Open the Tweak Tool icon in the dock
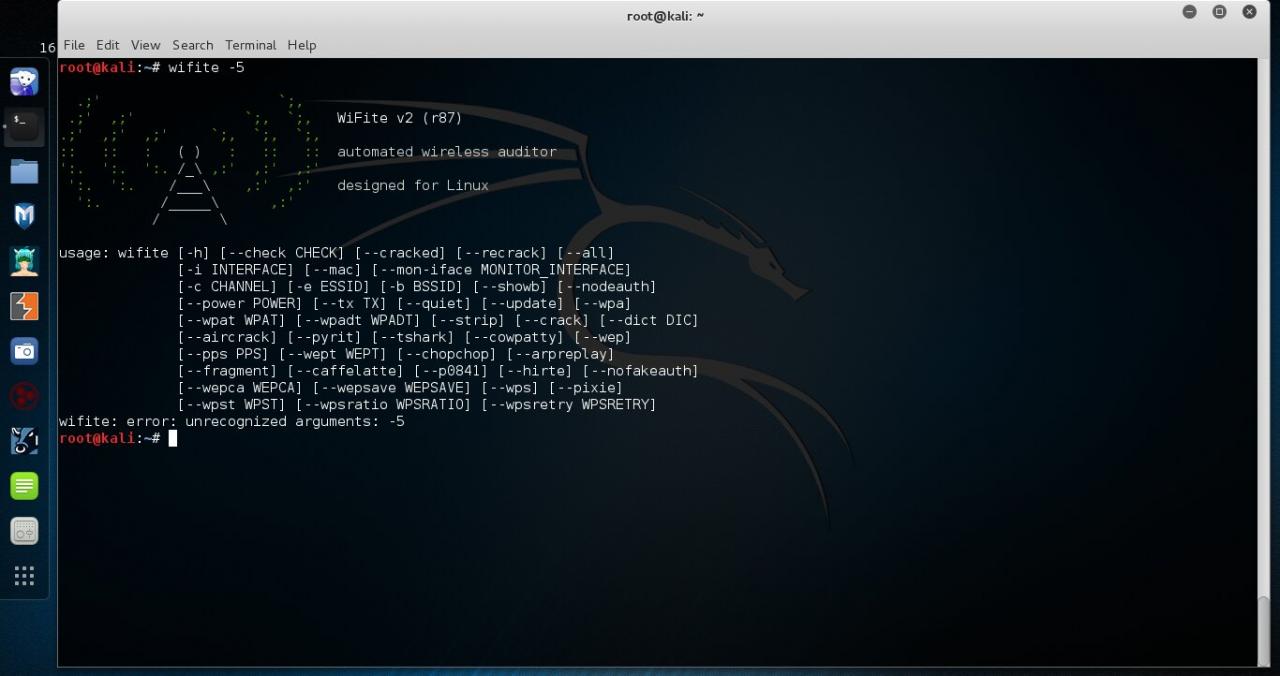 tap(24, 531)
